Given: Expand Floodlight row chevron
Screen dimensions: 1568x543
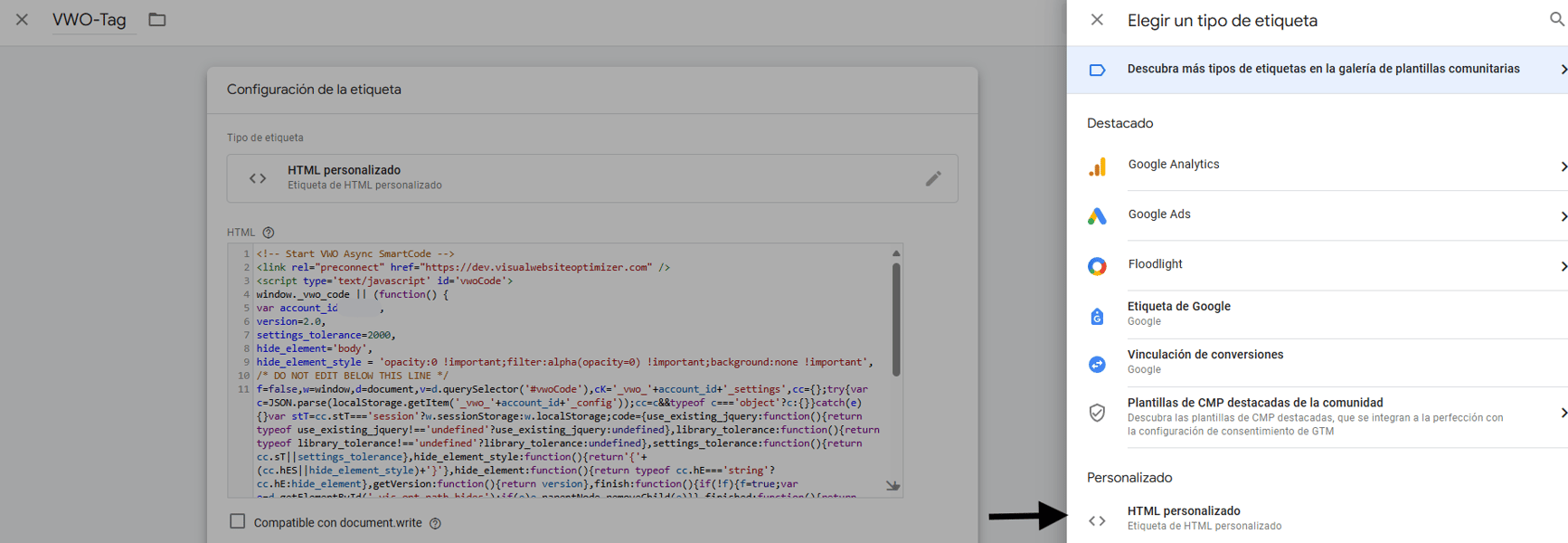Looking at the screenshot, I should (1563, 266).
